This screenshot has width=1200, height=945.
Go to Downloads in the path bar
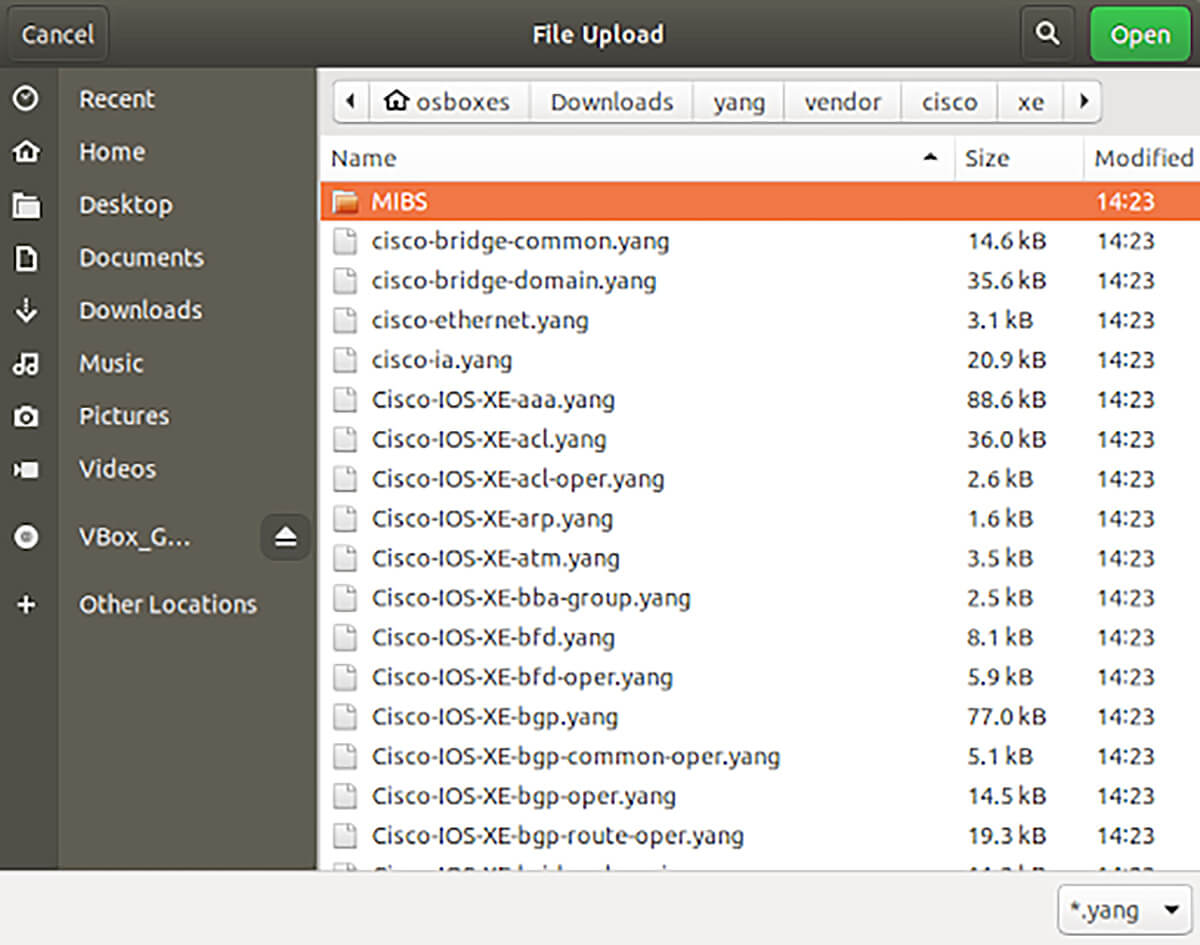pos(612,101)
